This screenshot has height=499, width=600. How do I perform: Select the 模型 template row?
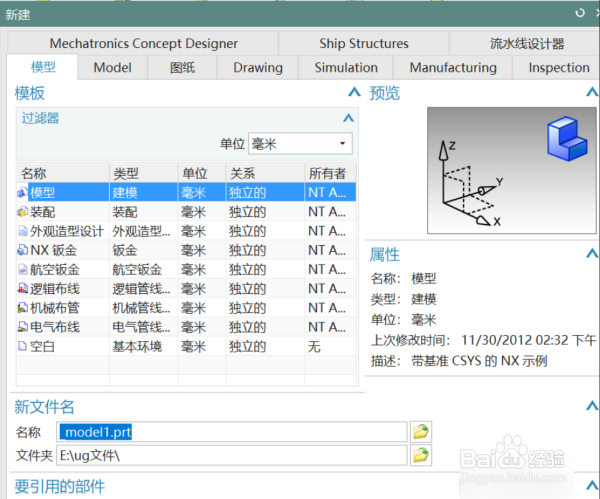click(186, 192)
